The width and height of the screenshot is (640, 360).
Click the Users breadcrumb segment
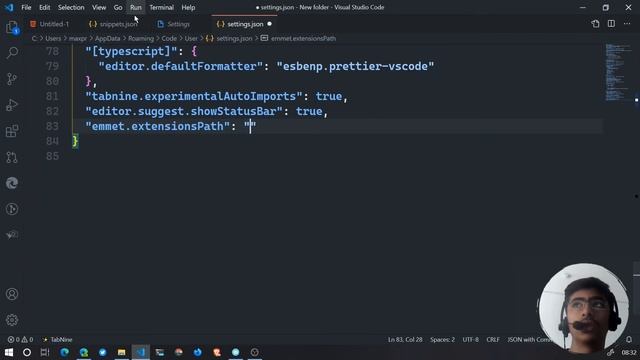pyautogui.click(x=53, y=38)
